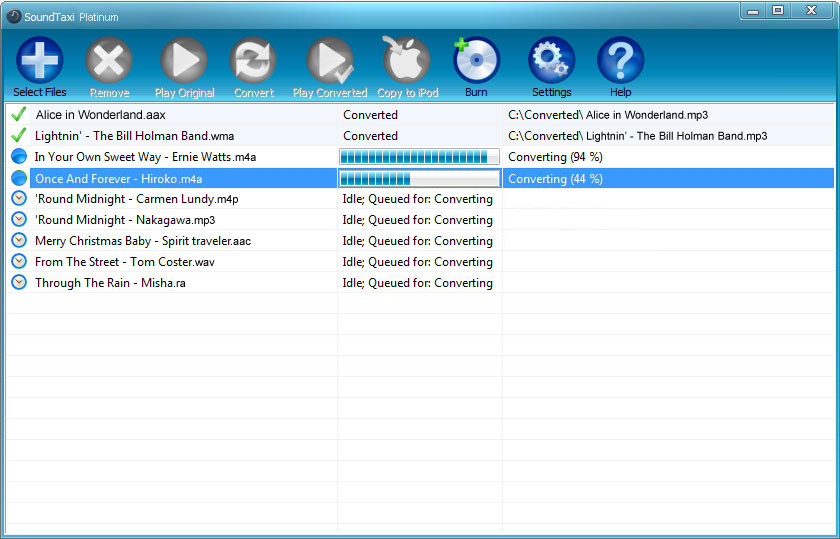Minimize the SoundTaxi window

[x=753, y=11]
